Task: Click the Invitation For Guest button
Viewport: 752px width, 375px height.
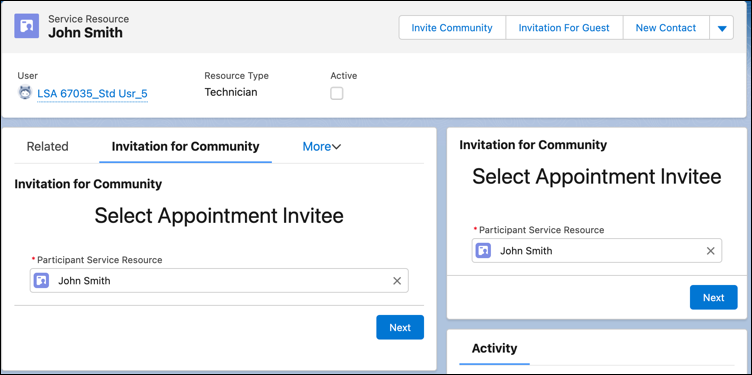Action: pos(564,28)
